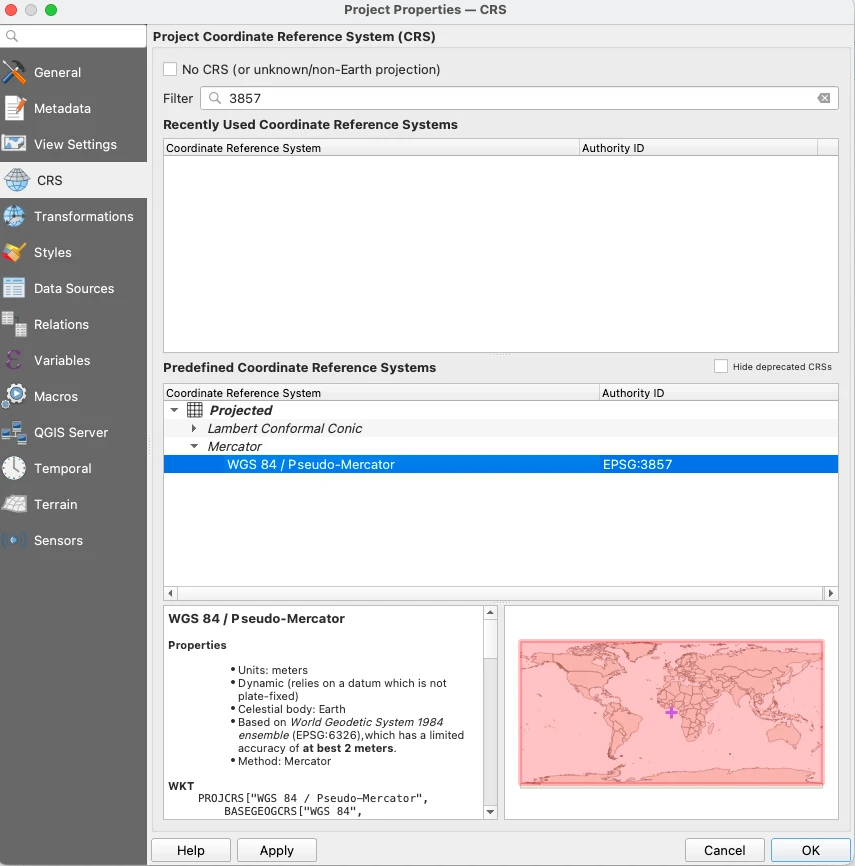Open the Sensors tab
855x866 pixels.
coord(73,540)
